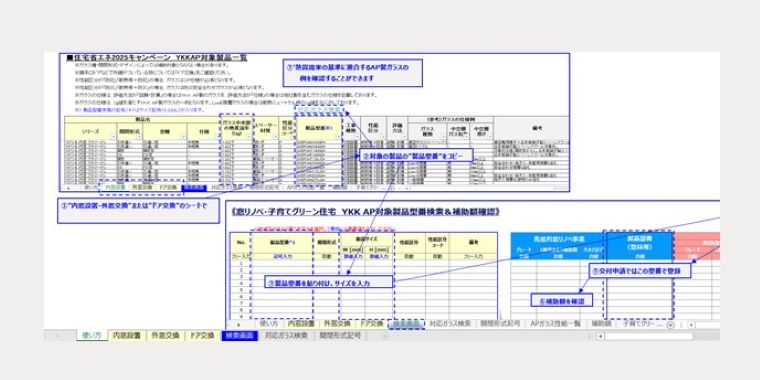
Task: Switch to the 対応ガラス検索 sheet tab at bottom
Action: click(286, 335)
